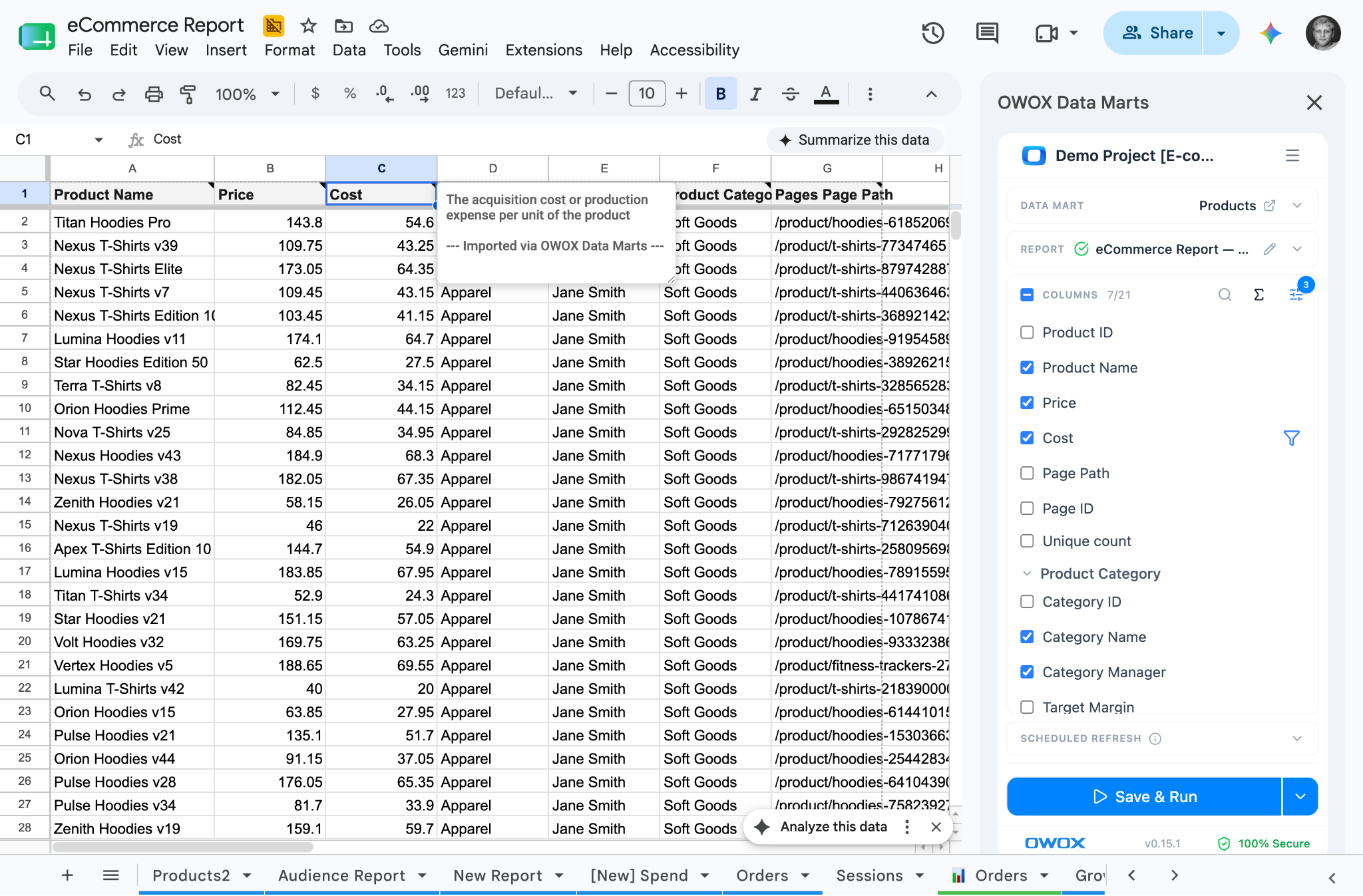
Task: Open Save & Run options dropdown
Action: (1300, 796)
